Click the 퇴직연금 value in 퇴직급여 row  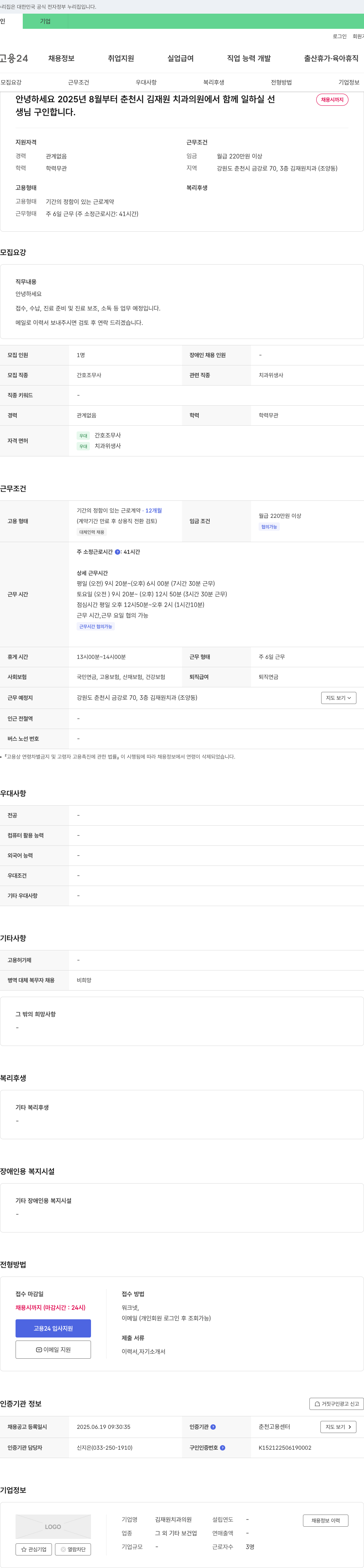point(268,677)
